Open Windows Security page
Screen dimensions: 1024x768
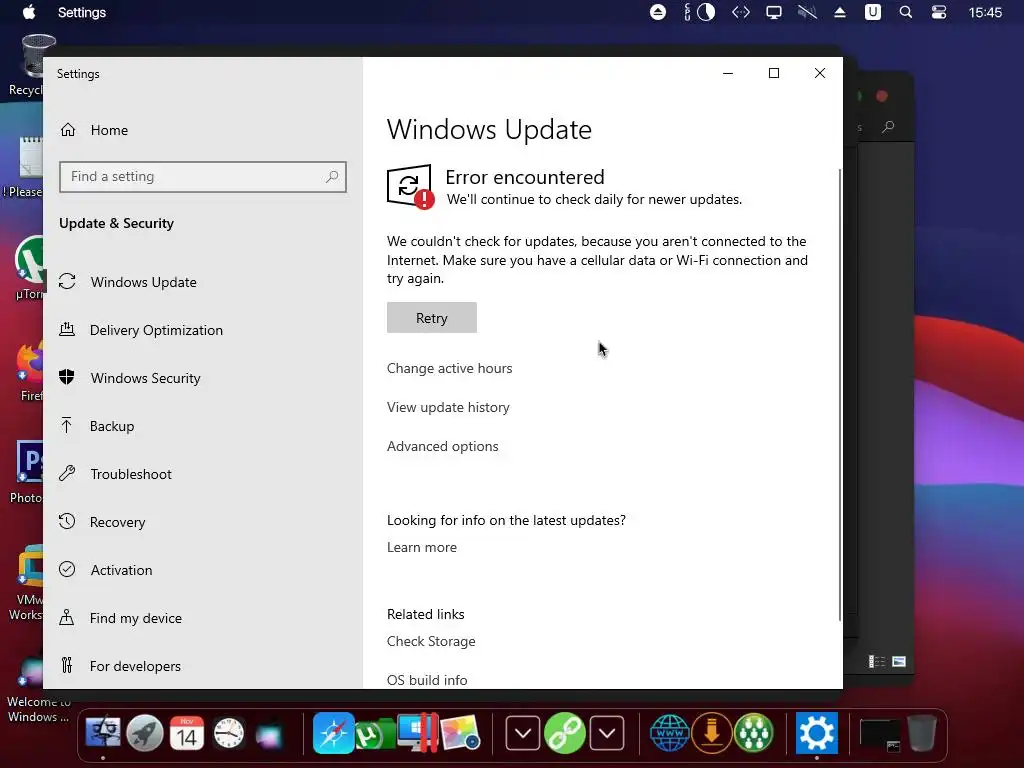[x=202, y=378]
